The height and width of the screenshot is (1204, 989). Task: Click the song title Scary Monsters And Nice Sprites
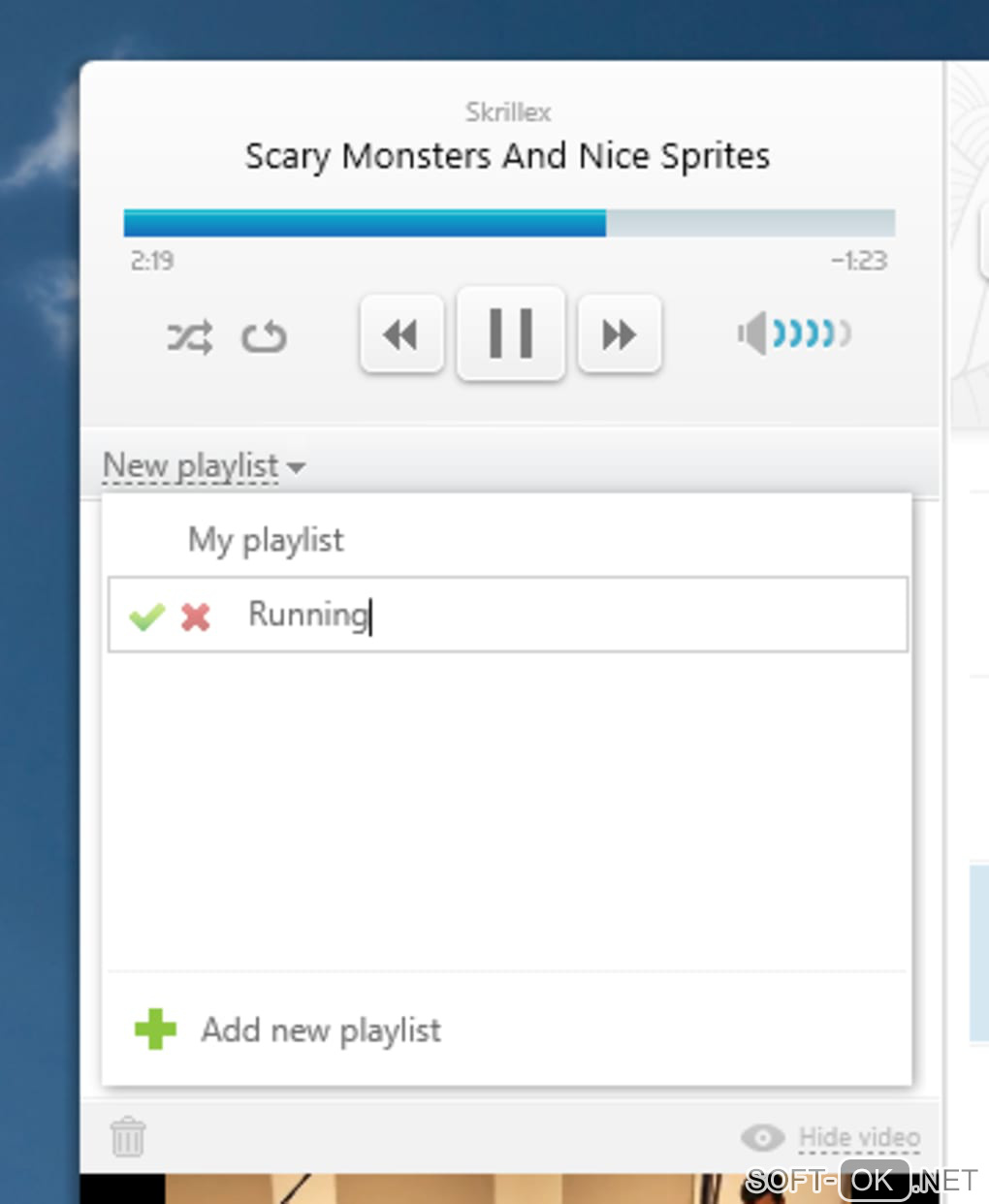tap(507, 156)
